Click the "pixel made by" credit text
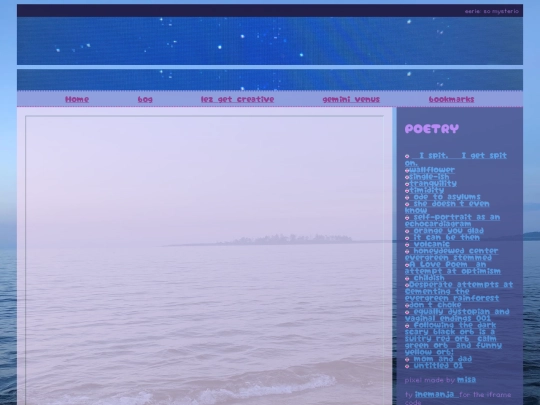This screenshot has height=405, width=540. point(430,380)
